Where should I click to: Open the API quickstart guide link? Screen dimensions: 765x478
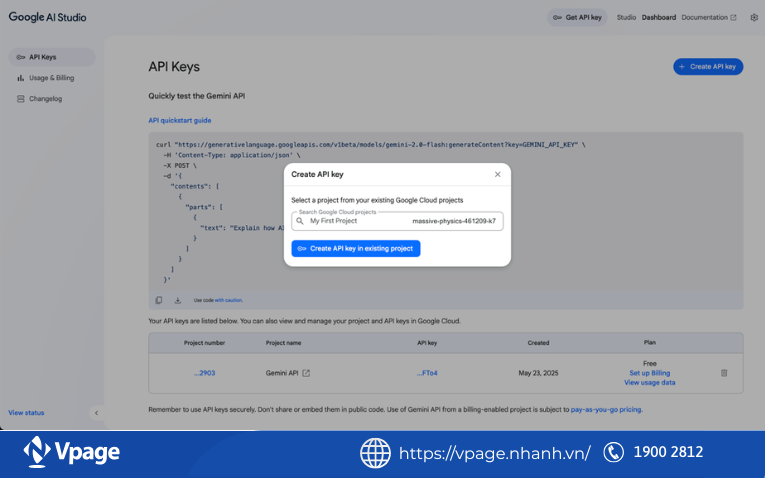(x=180, y=120)
